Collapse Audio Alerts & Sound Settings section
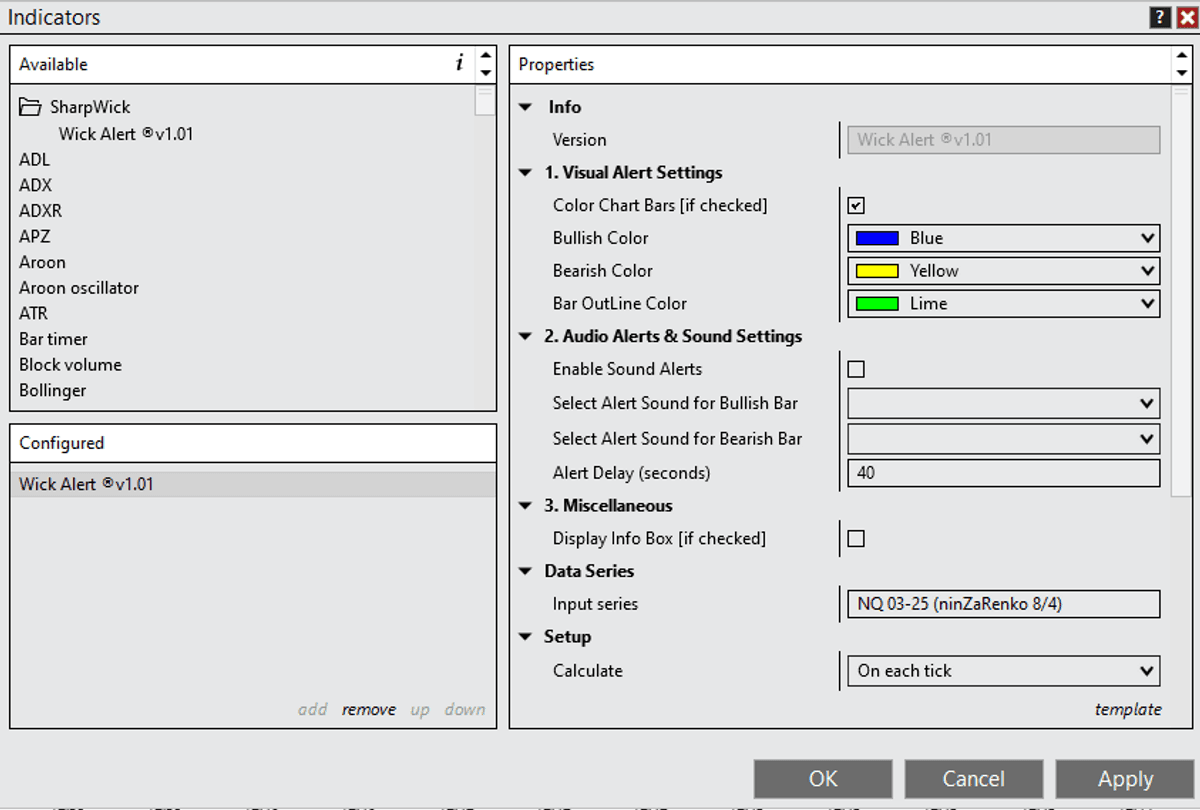Viewport: 1200px width, 810px height. point(526,337)
